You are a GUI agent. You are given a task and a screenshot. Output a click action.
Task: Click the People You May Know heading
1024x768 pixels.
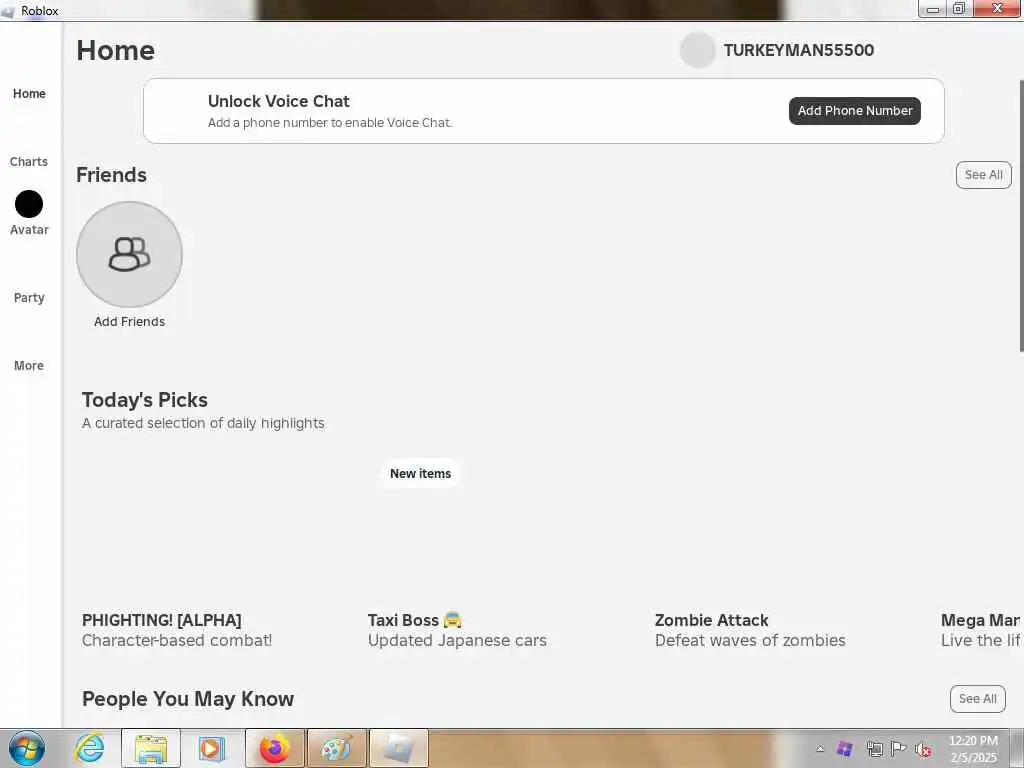click(x=188, y=699)
